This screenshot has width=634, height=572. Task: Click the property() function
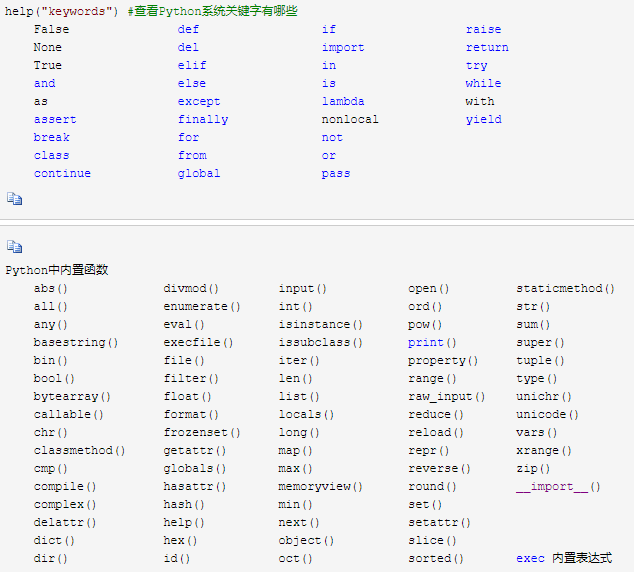(x=443, y=360)
